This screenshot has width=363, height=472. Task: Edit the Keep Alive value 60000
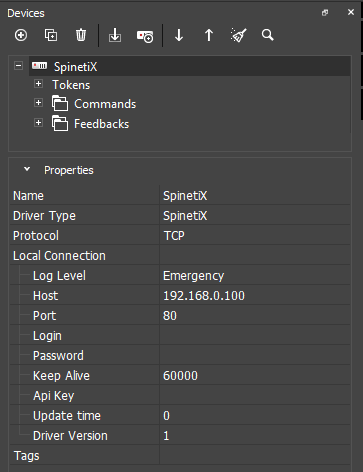point(255,375)
